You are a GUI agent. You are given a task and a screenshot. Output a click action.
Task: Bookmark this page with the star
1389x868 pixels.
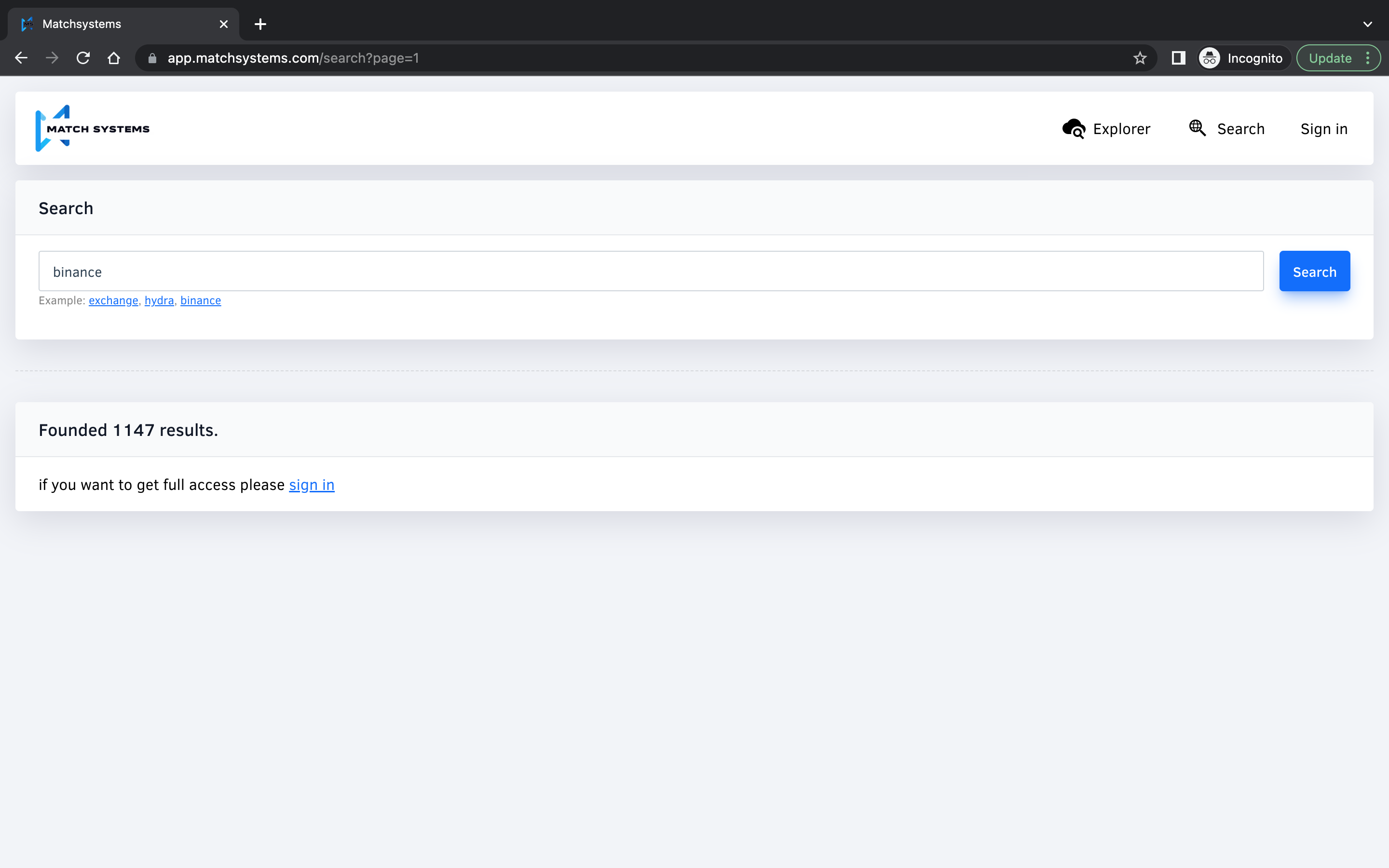1140,58
